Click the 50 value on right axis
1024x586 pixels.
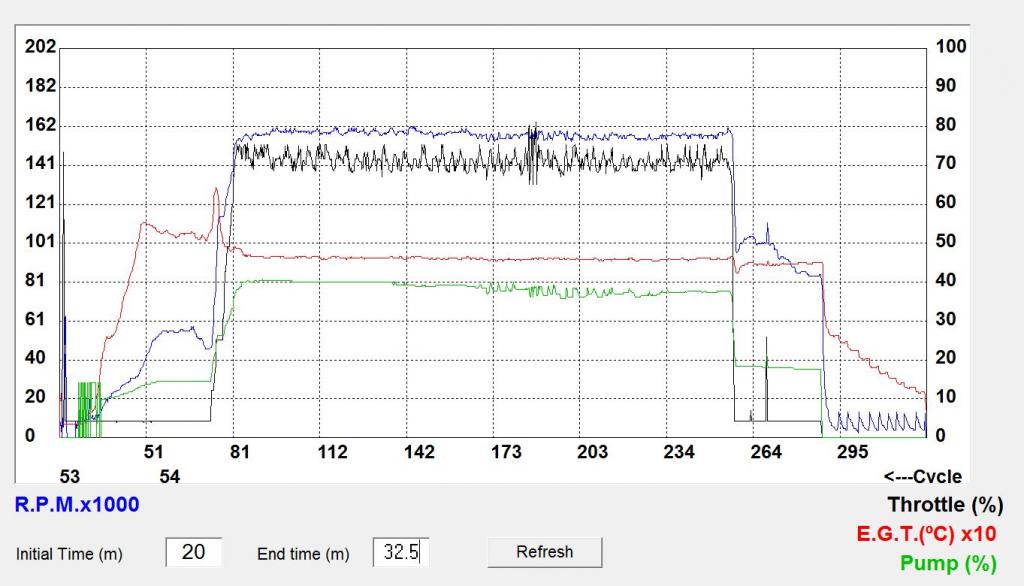[946, 242]
